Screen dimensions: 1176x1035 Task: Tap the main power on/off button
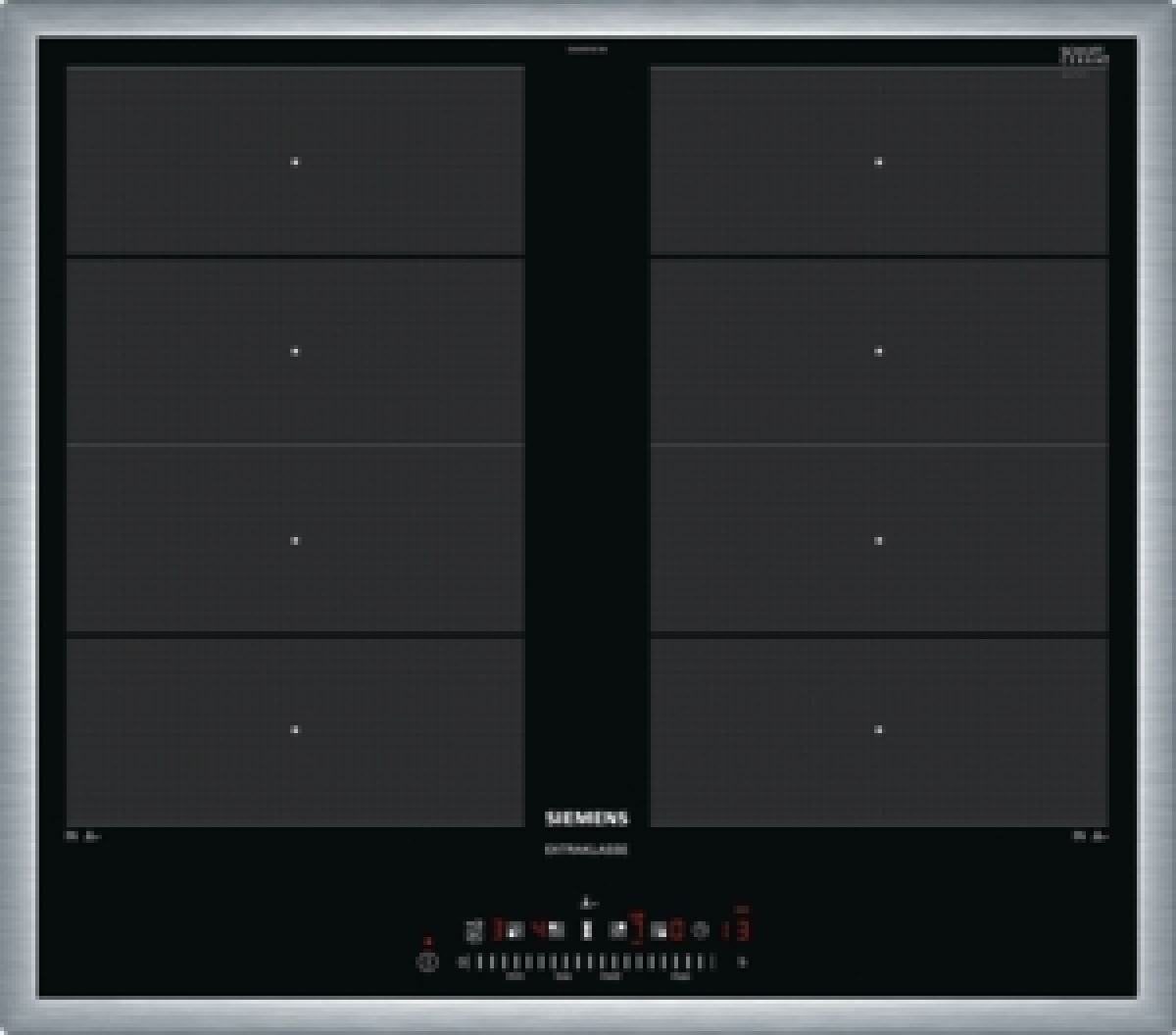point(427,961)
